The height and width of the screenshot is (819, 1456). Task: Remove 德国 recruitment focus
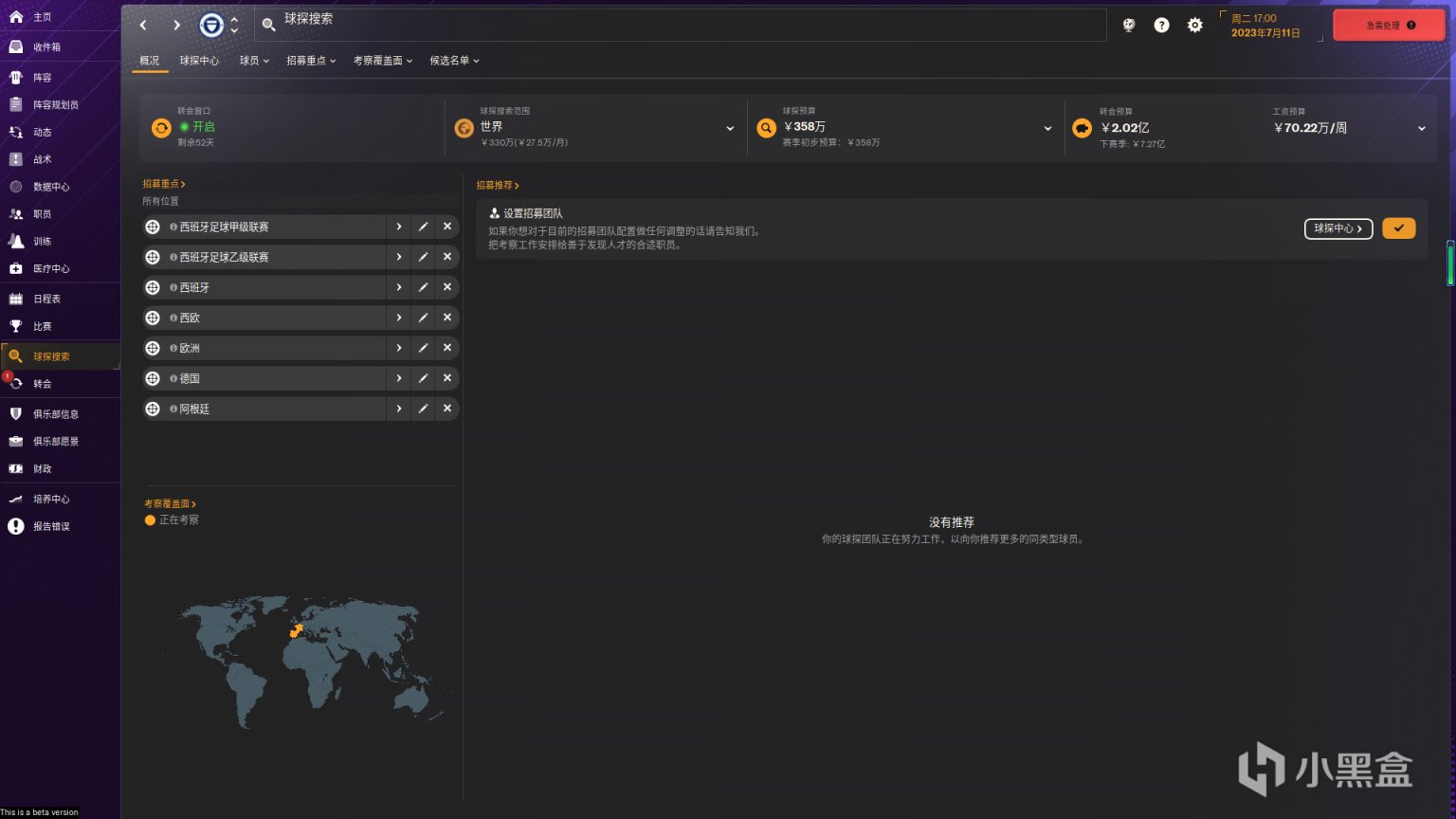coord(447,378)
